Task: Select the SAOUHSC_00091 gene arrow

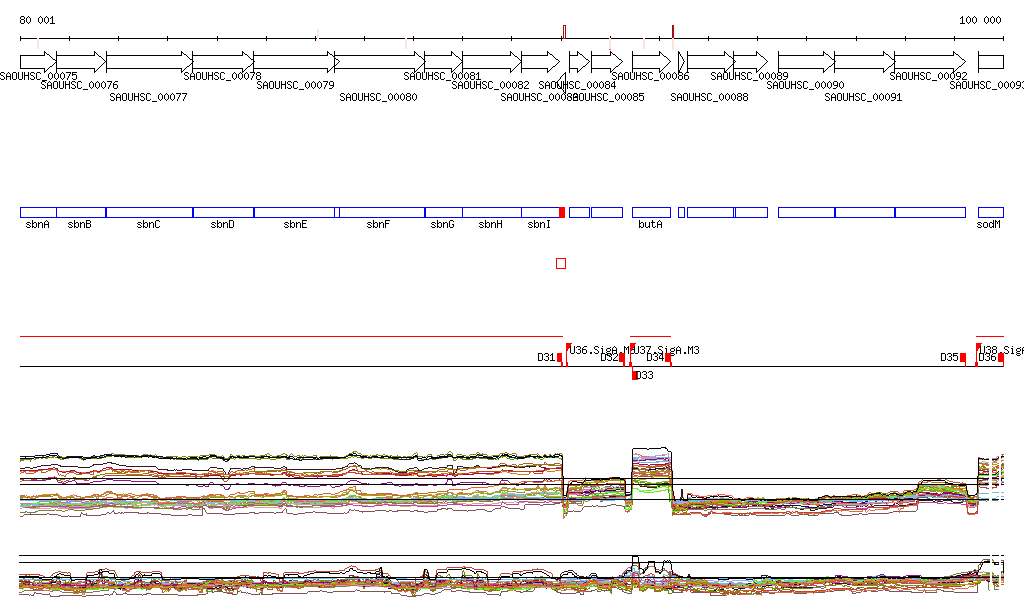Action: (865, 63)
